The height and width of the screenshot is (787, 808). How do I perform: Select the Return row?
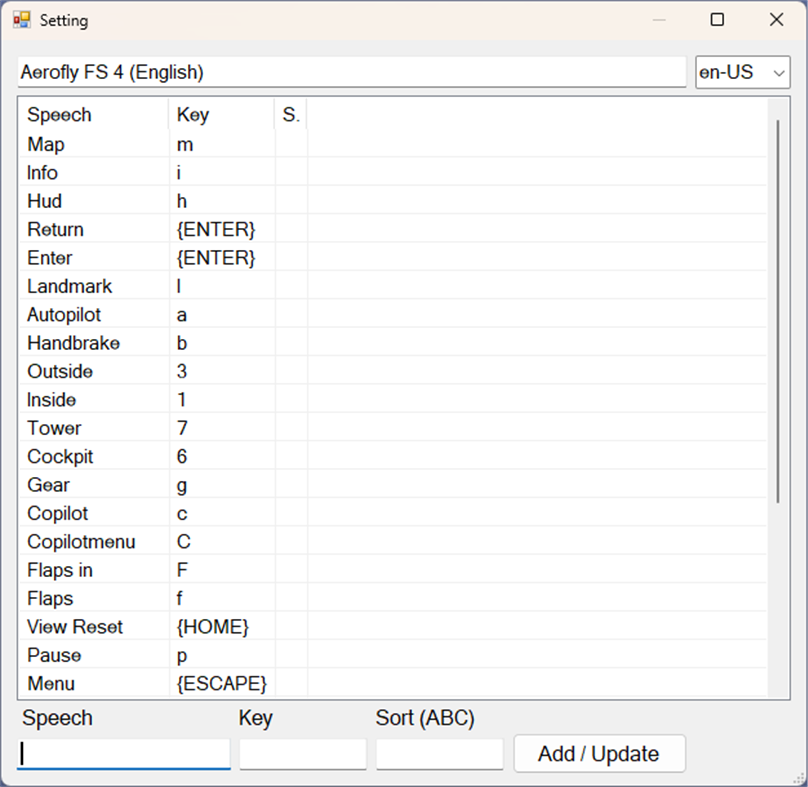(393, 229)
